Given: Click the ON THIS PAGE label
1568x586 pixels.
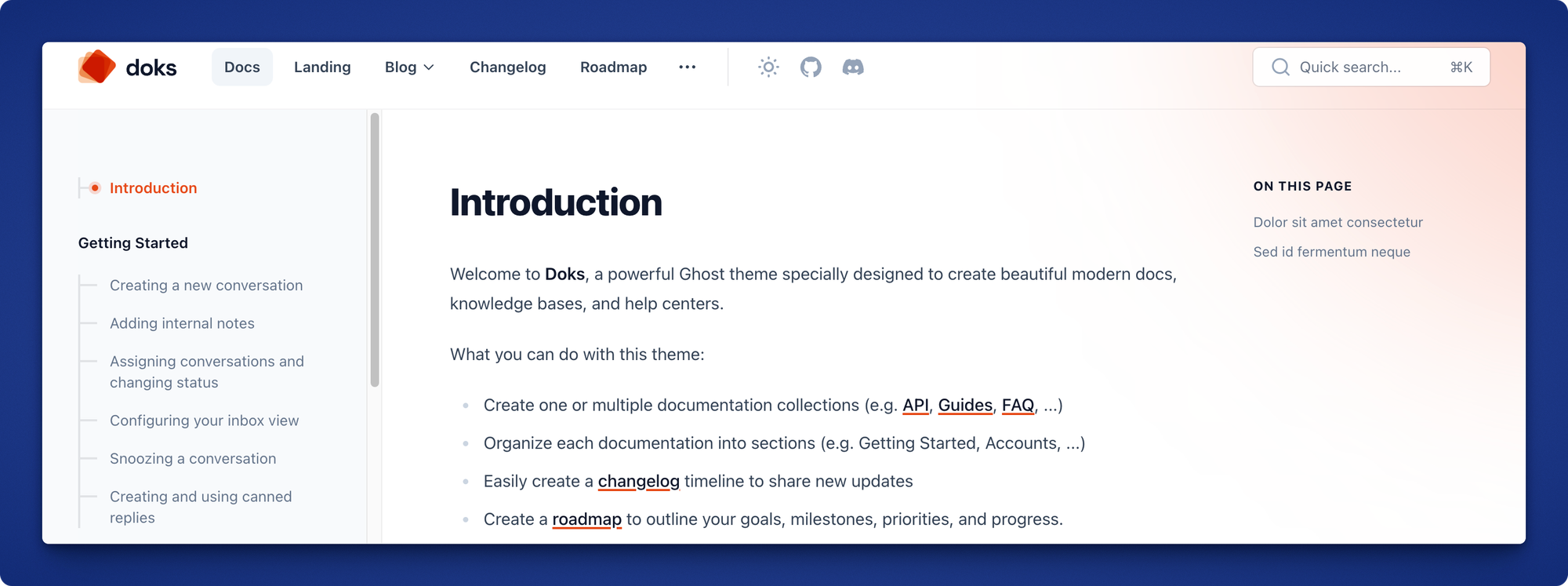Looking at the screenshot, I should click(1303, 186).
